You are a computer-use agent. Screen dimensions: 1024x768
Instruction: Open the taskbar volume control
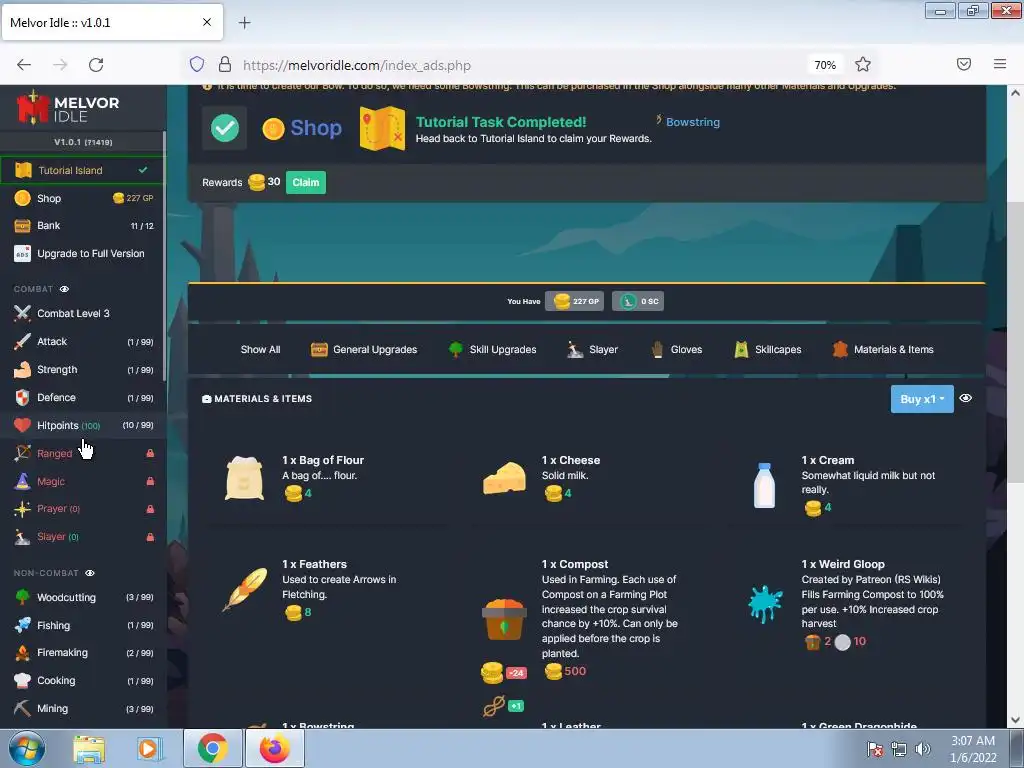(x=923, y=749)
